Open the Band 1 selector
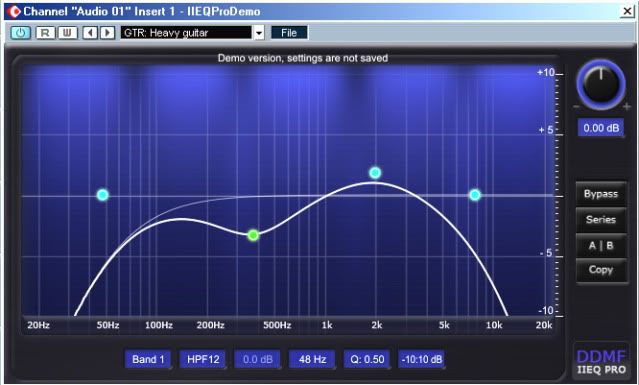639x385 pixels. click(148, 359)
